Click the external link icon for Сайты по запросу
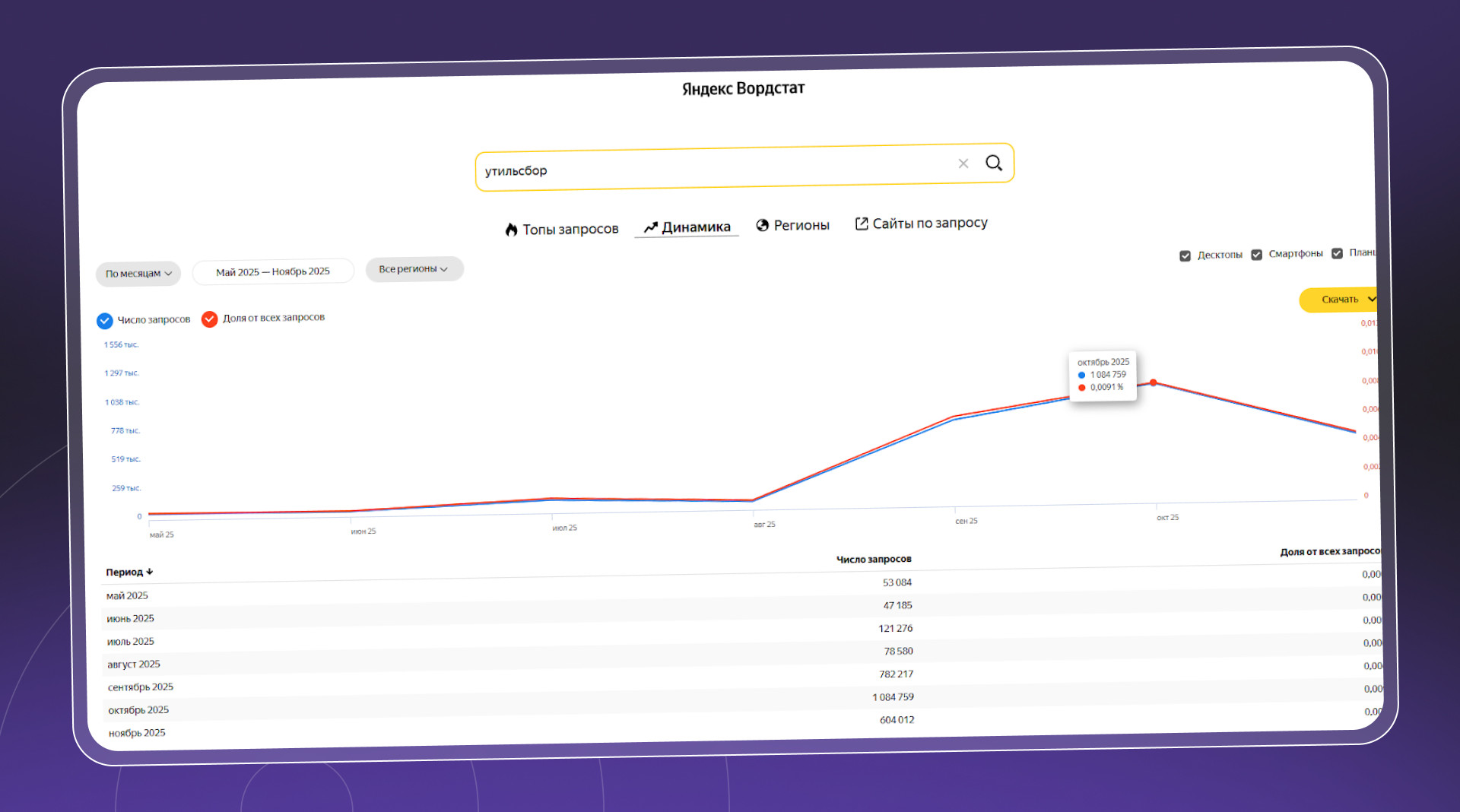 (862, 224)
